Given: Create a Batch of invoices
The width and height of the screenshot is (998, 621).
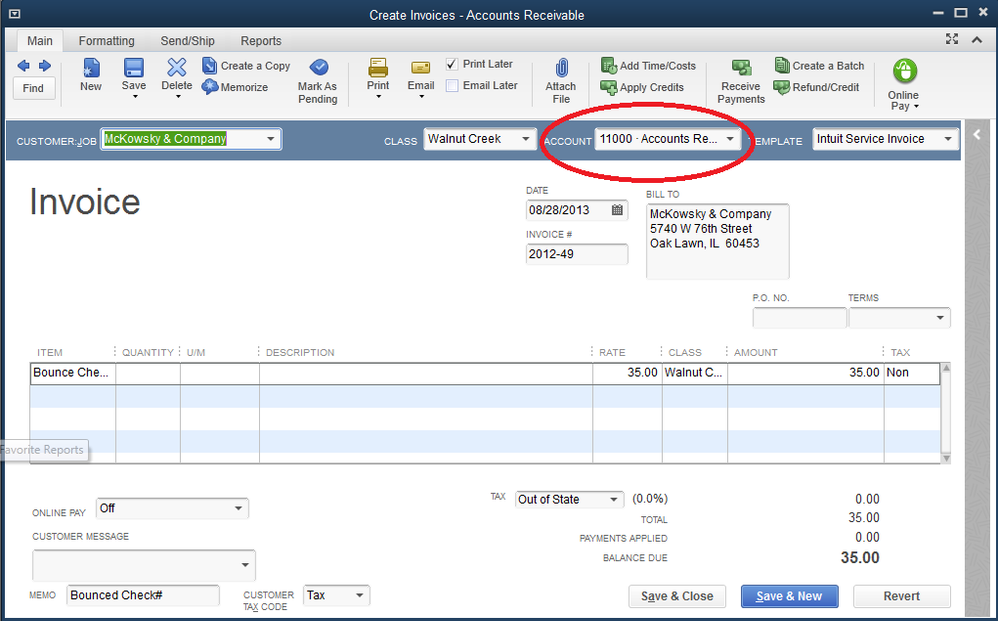Looking at the screenshot, I should [x=819, y=66].
